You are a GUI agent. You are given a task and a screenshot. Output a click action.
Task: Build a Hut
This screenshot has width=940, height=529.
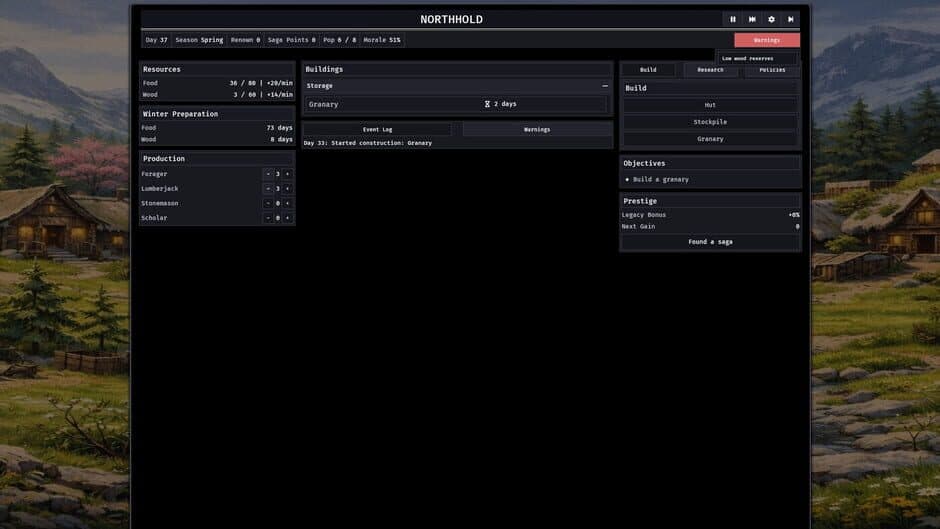[710, 105]
